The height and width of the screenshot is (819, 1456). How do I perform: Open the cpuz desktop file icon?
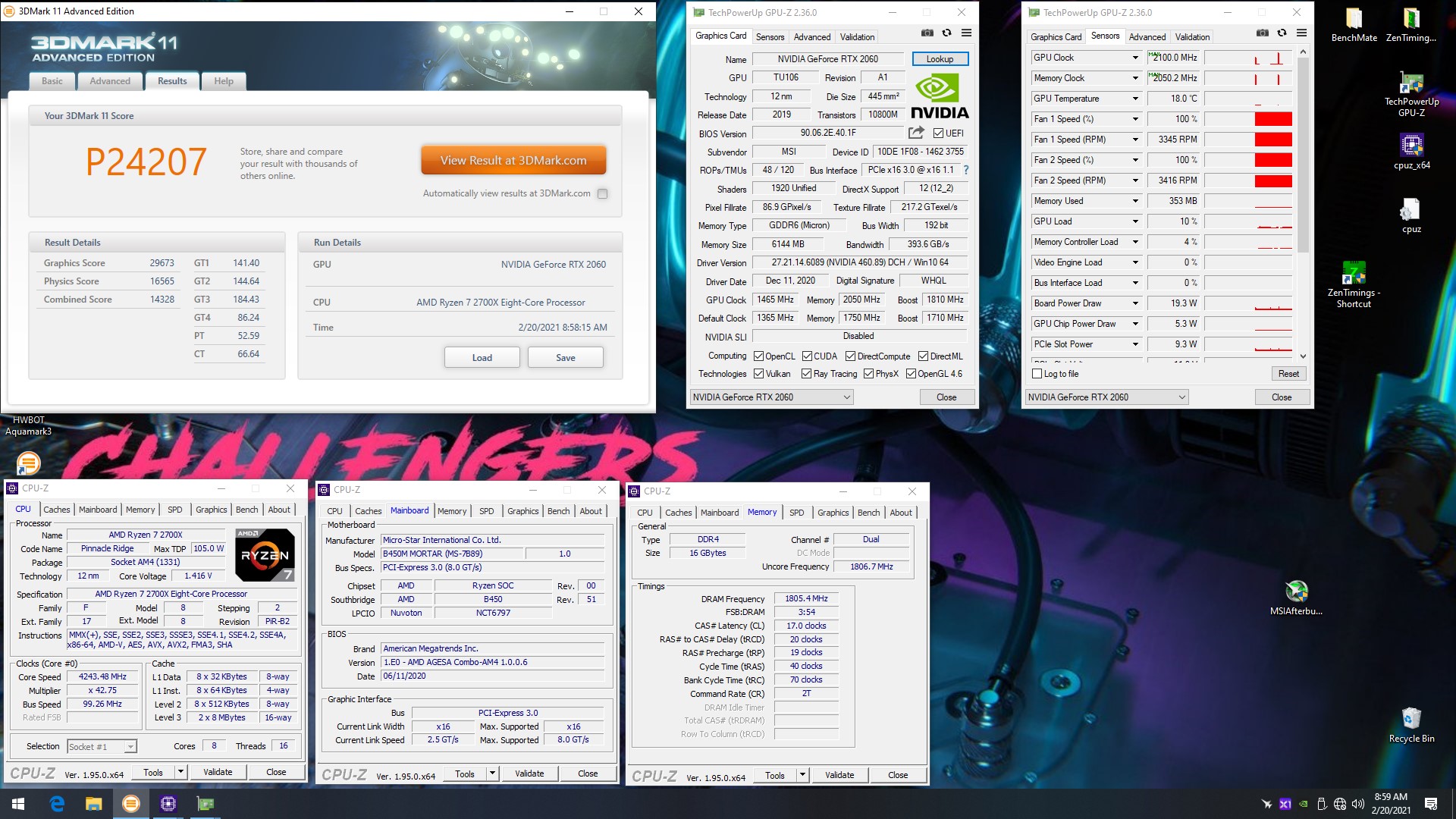[x=1411, y=215]
